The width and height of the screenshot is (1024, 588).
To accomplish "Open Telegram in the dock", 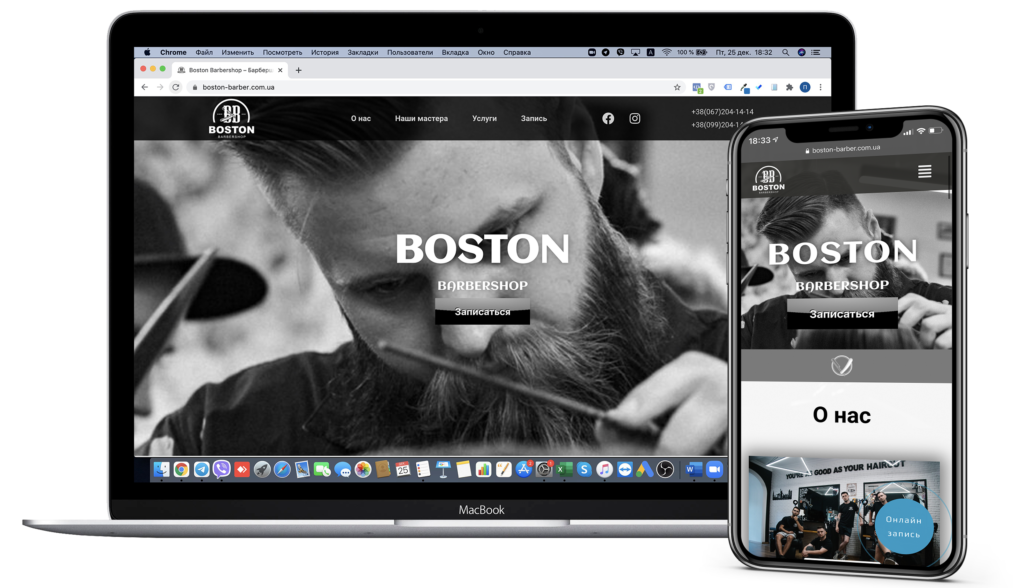I will coord(202,469).
